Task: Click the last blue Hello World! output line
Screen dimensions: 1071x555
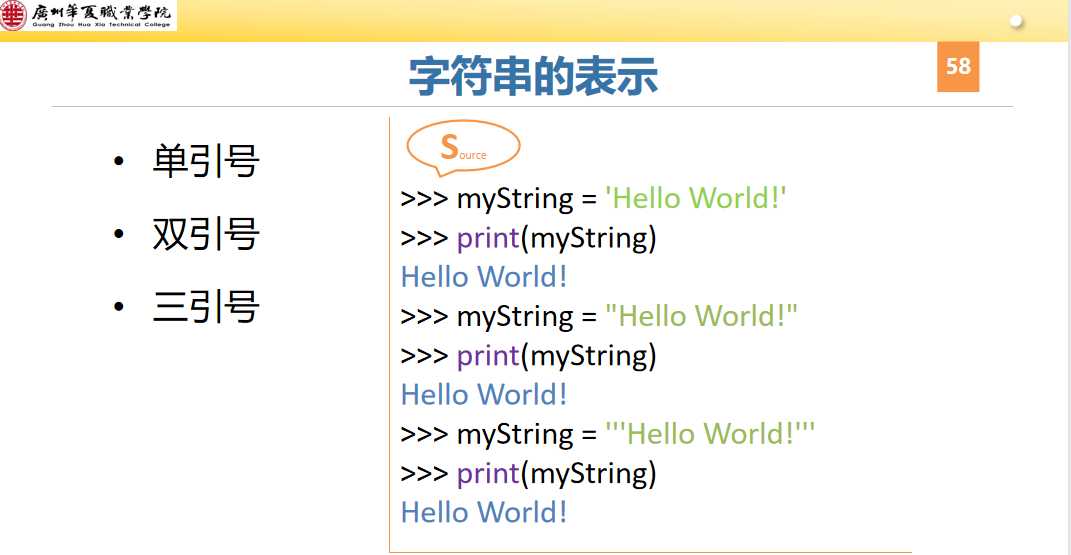Action: 484,513
